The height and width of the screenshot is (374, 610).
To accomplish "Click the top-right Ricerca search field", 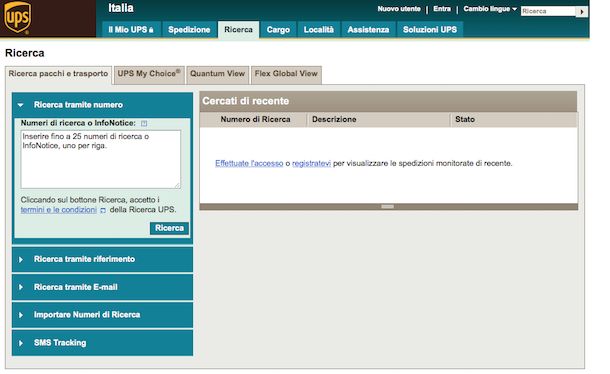I will (x=548, y=11).
